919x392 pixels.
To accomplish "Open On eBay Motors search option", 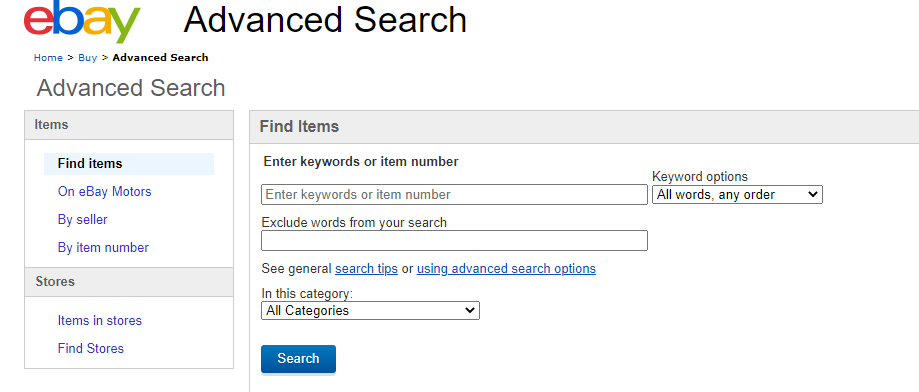I will [x=104, y=192].
